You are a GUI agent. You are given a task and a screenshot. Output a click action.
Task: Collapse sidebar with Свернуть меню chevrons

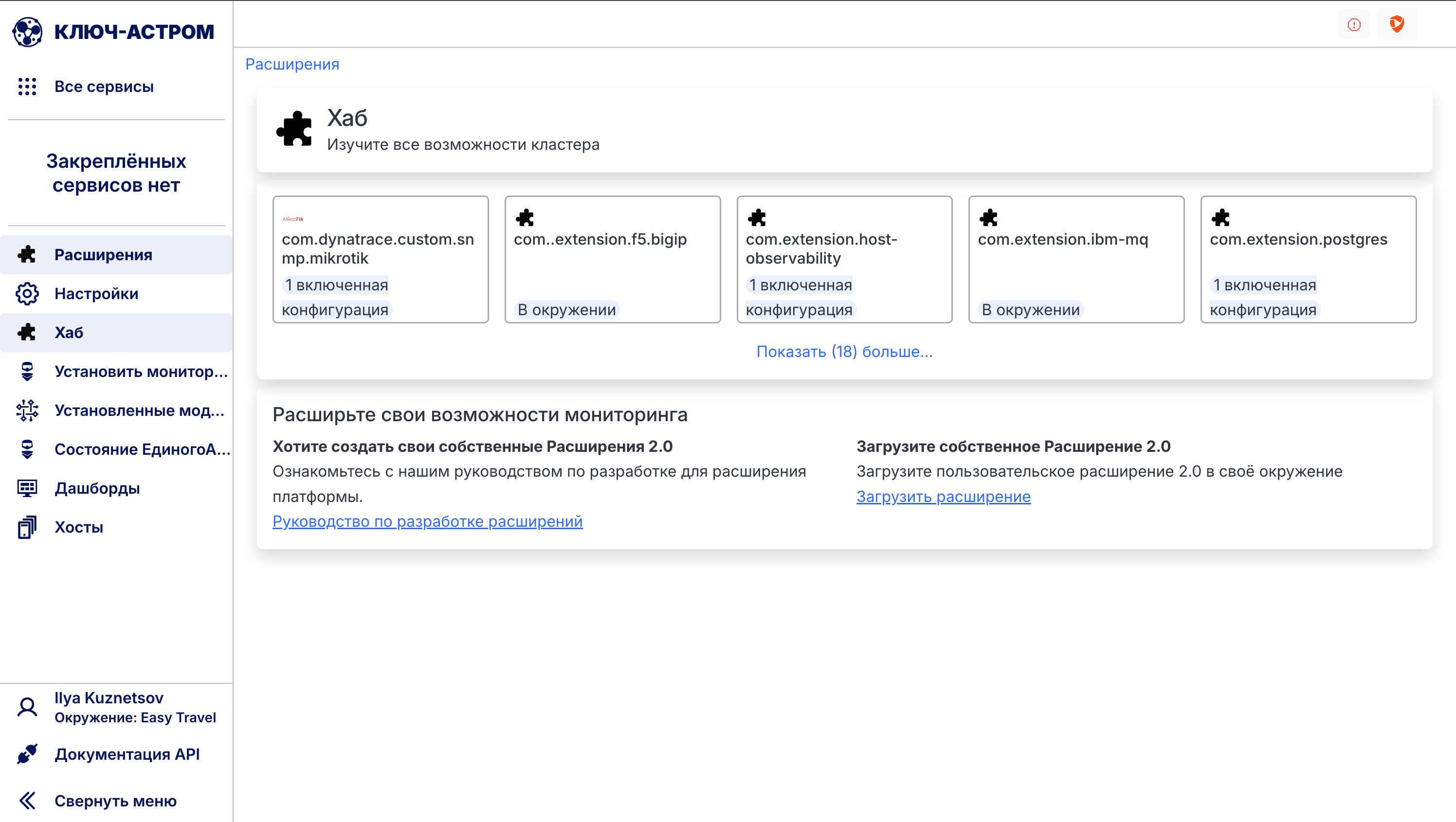[27, 801]
